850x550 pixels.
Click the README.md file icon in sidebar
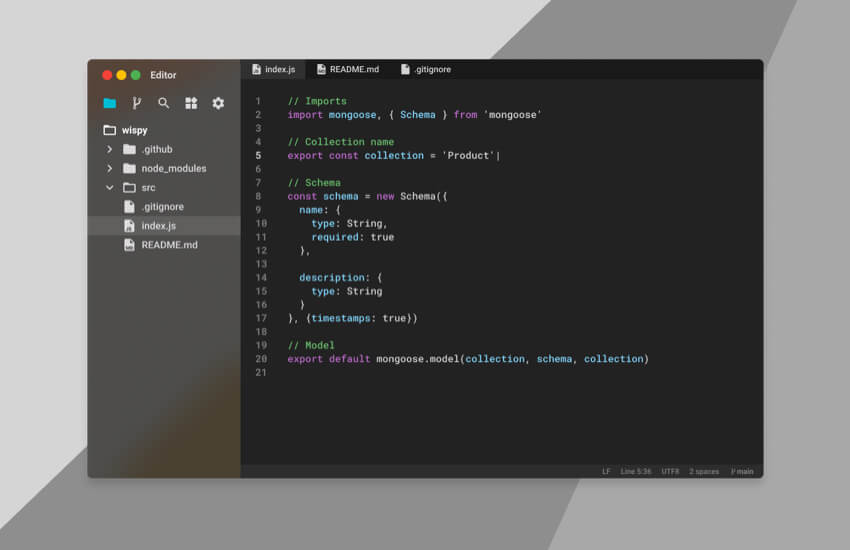tap(129, 245)
